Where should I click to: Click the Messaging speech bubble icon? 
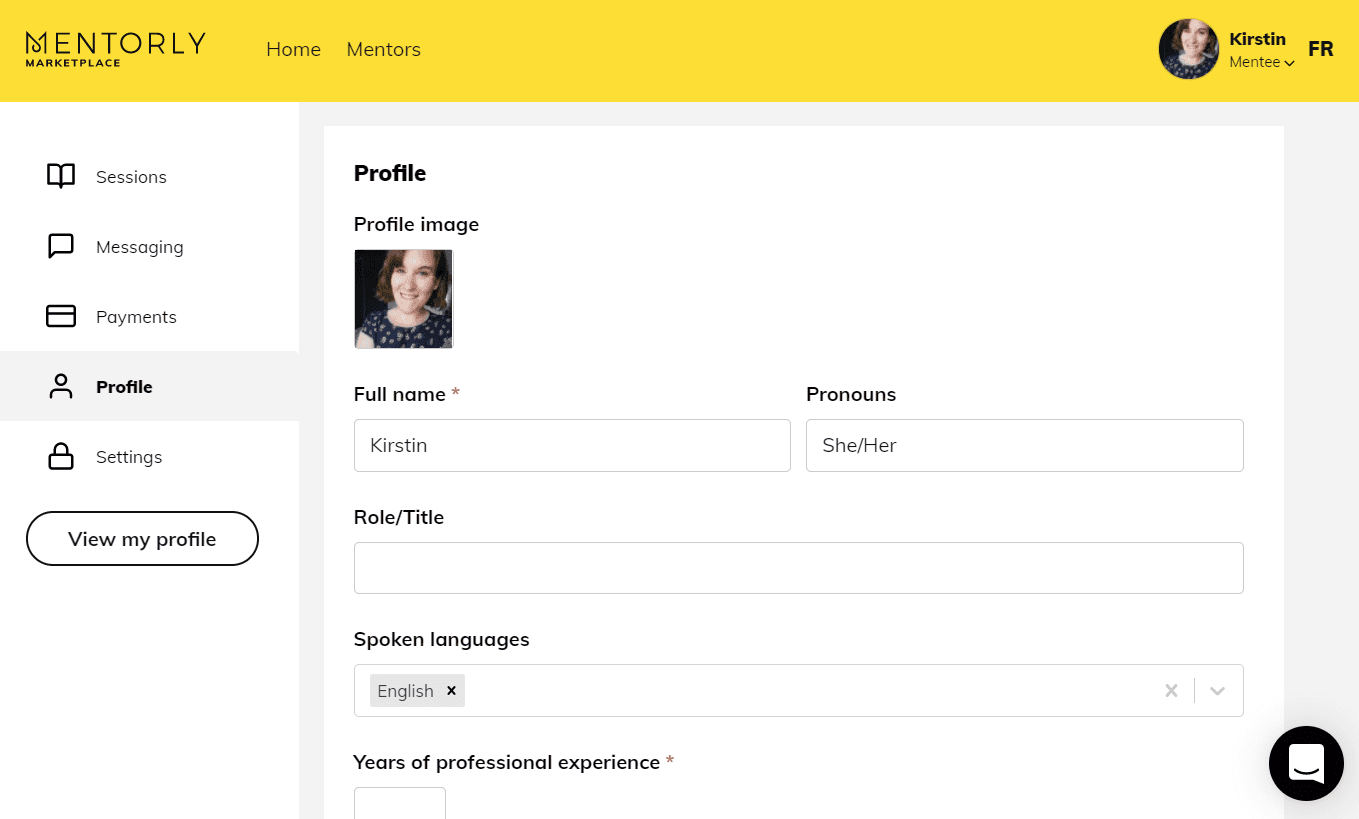tap(61, 246)
